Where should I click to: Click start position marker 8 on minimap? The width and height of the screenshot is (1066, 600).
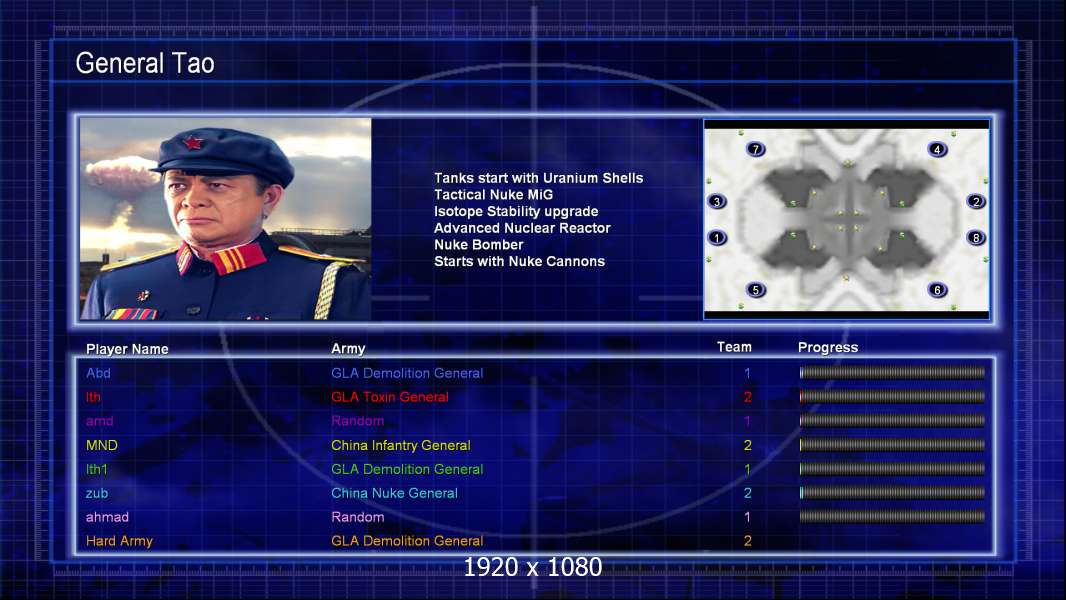click(976, 238)
